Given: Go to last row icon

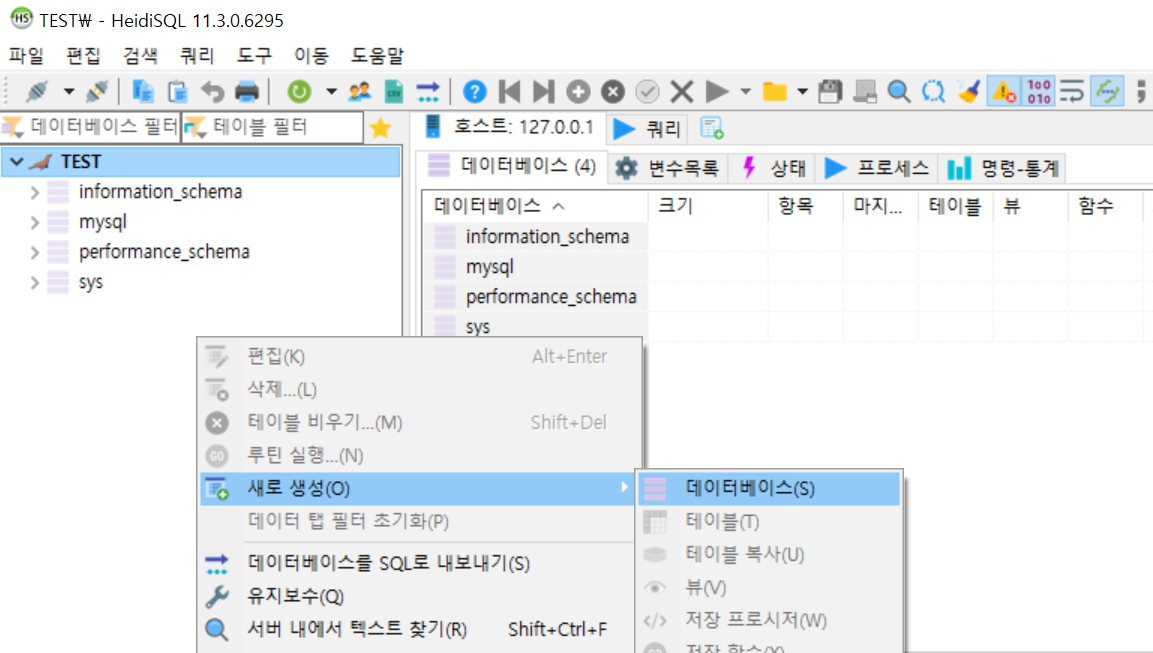Looking at the screenshot, I should [x=543, y=92].
